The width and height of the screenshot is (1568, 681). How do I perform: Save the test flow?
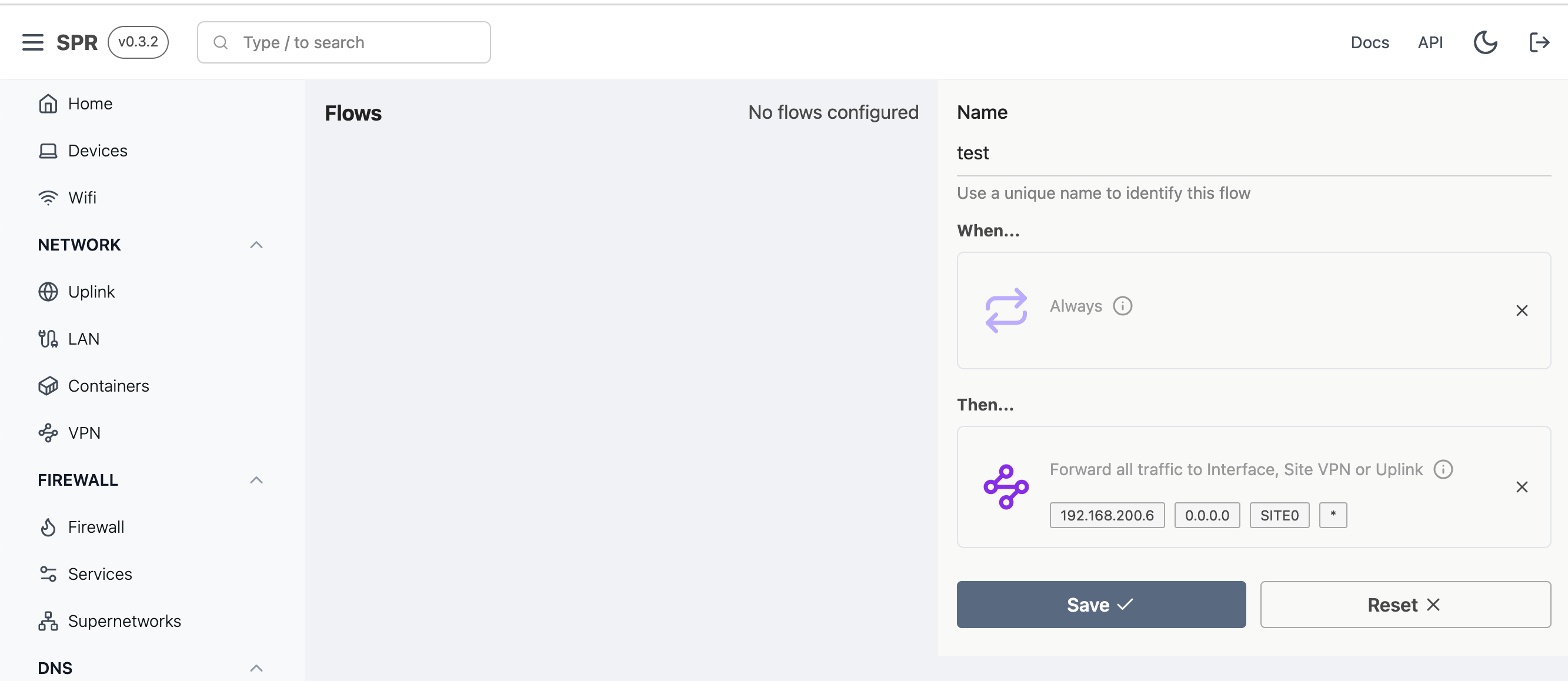click(1100, 605)
